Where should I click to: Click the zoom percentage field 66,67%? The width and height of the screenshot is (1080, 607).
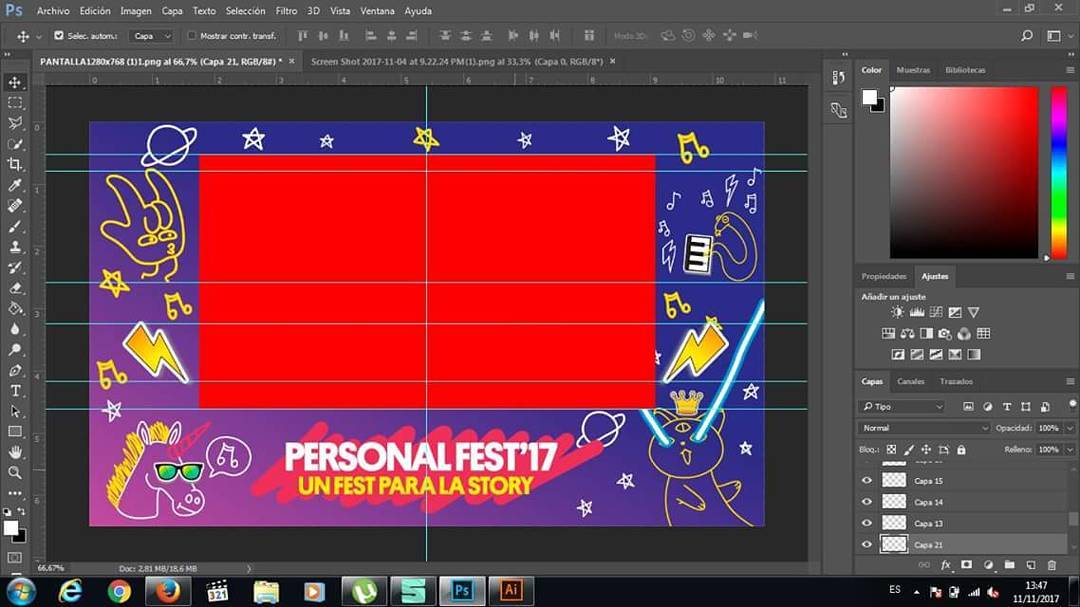click(x=51, y=569)
